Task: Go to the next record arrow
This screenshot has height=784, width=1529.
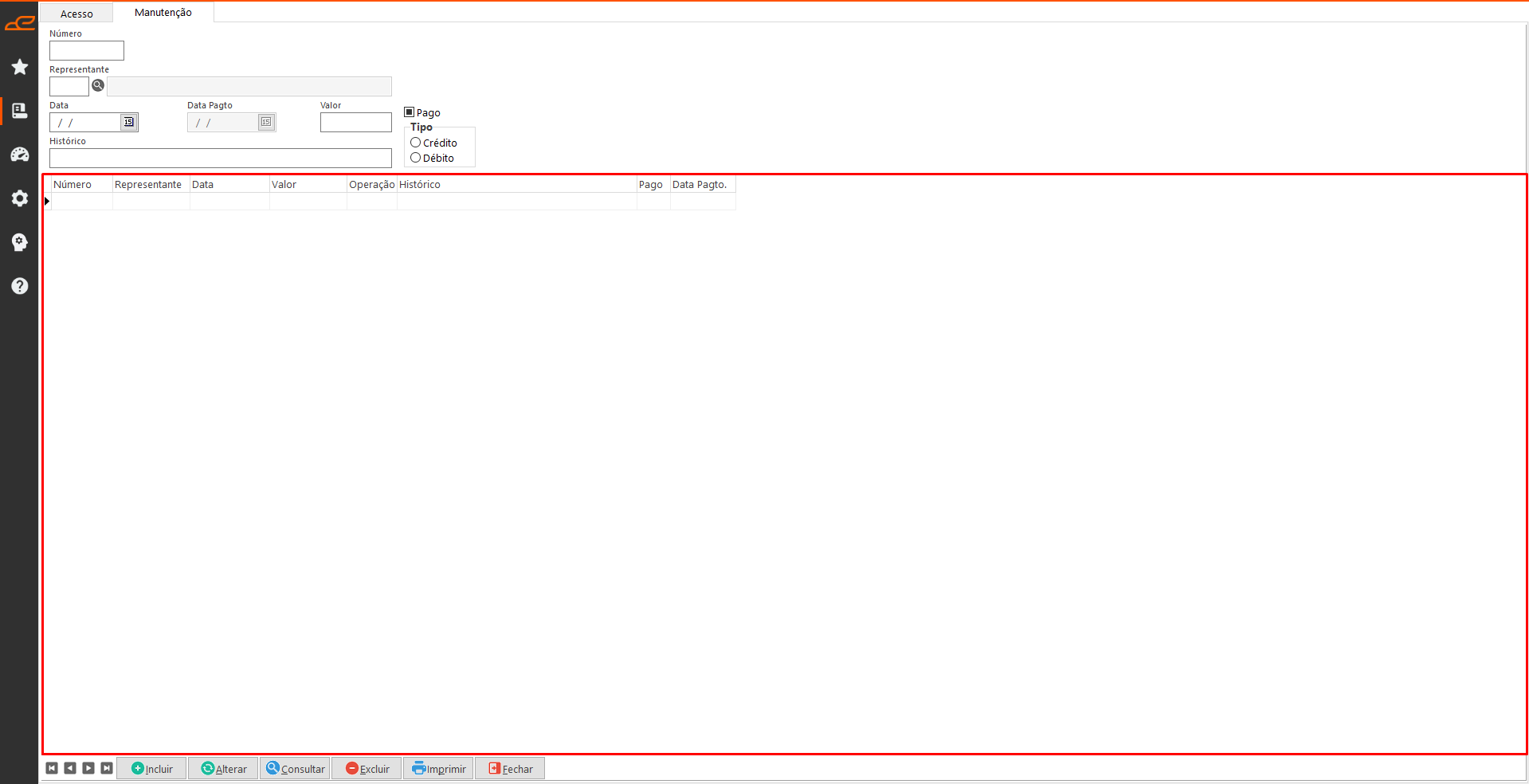Action: point(88,768)
